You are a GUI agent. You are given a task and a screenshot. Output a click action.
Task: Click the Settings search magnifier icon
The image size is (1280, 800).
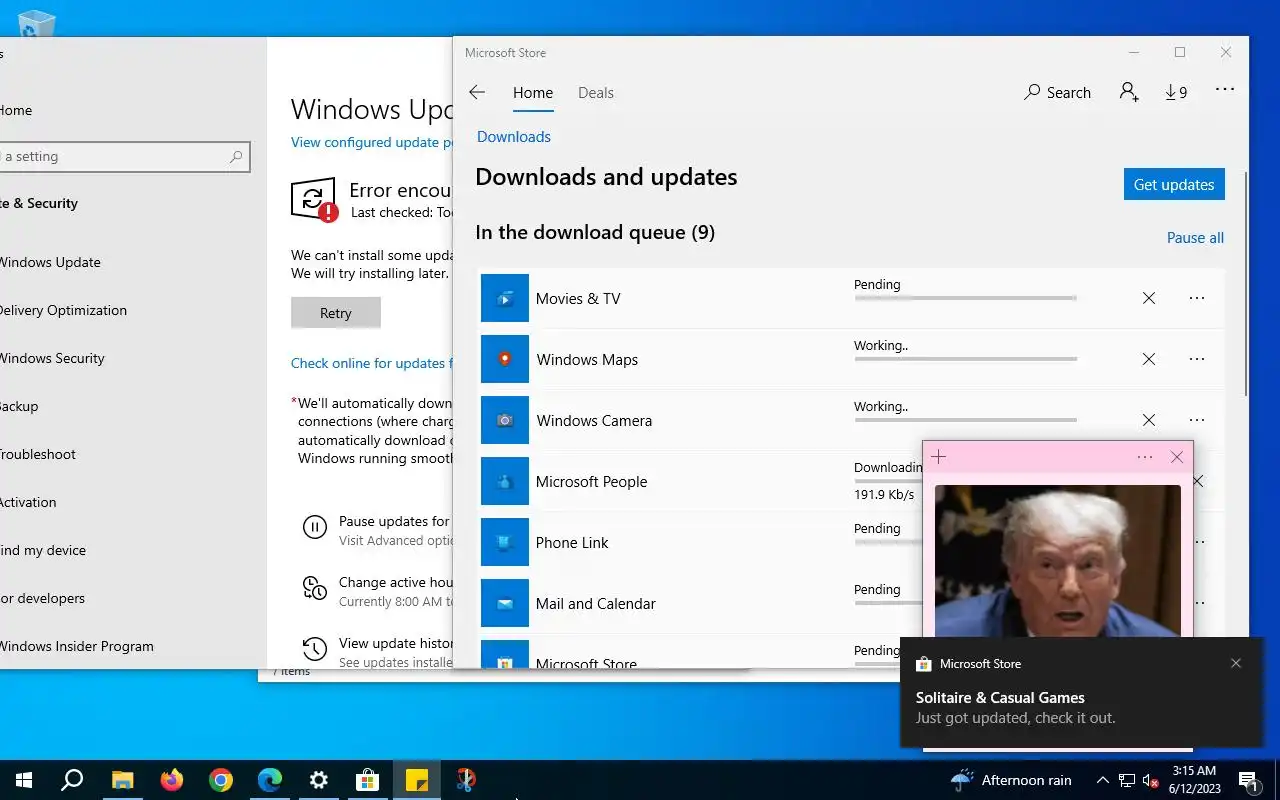[236, 157]
